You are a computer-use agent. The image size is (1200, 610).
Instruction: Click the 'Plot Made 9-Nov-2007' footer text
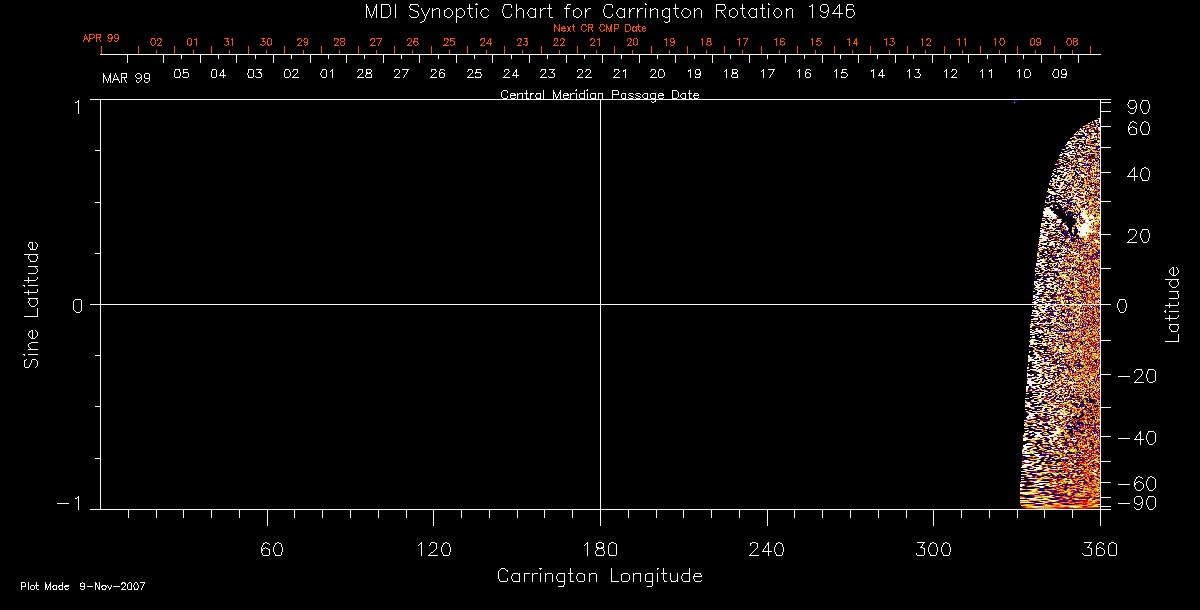click(x=83, y=587)
